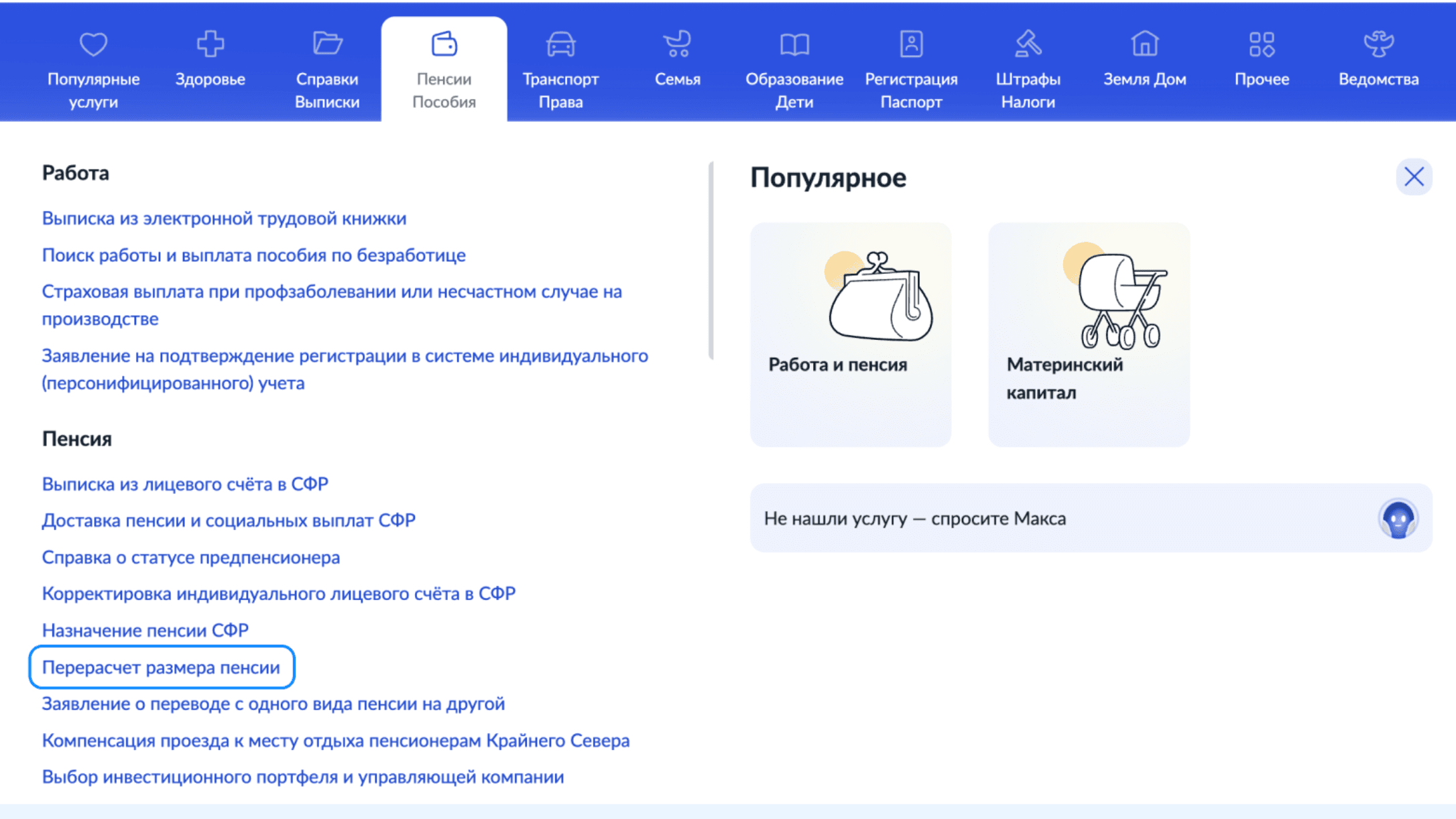Open the Материнский капитал card
The height and width of the screenshot is (819, 1456).
(1089, 334)
